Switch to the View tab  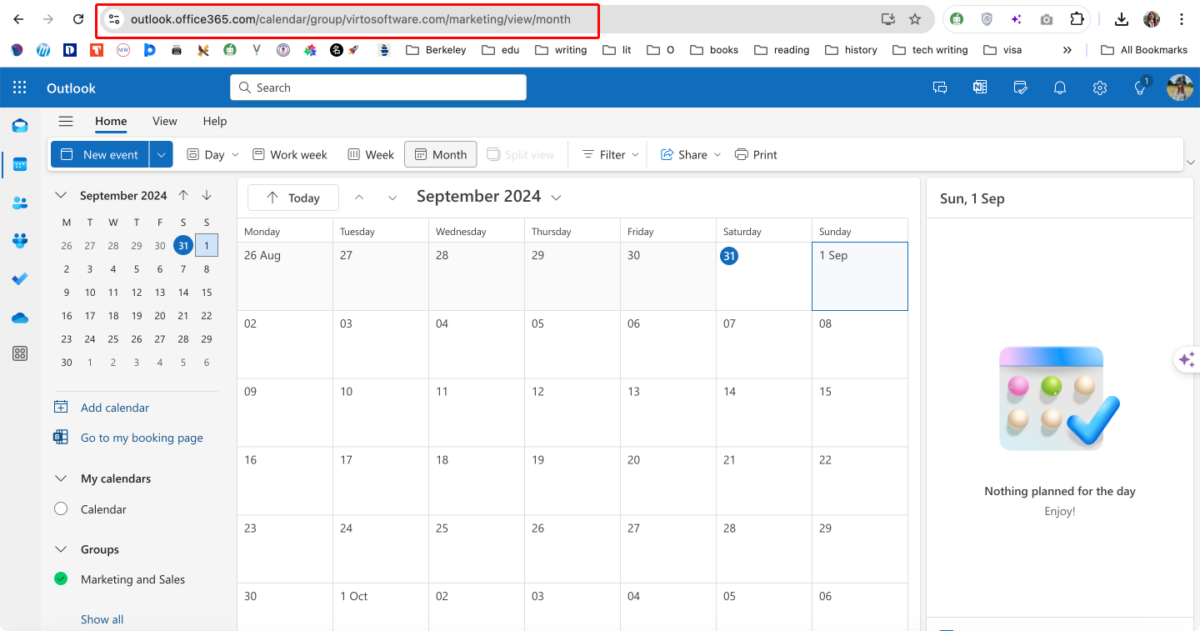click(164, 121)
